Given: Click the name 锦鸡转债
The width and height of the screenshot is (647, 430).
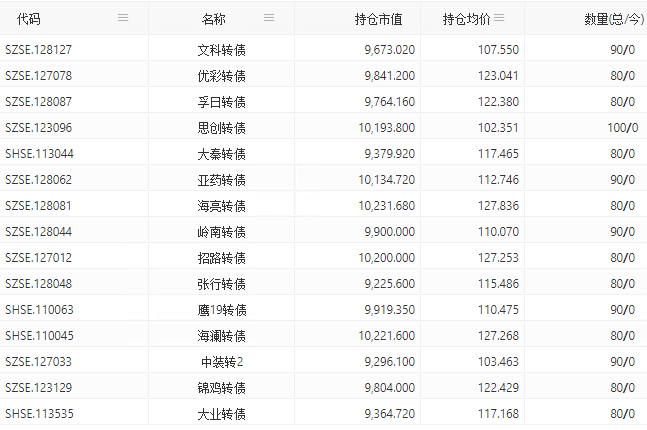Looking at the screenshot, I should point(222,388).
